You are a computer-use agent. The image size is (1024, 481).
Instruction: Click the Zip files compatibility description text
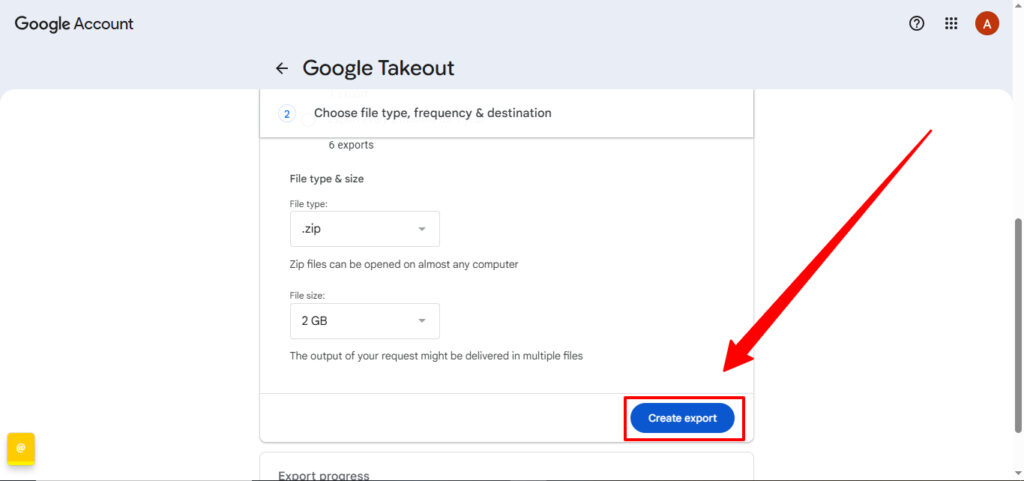coord(403,265)
